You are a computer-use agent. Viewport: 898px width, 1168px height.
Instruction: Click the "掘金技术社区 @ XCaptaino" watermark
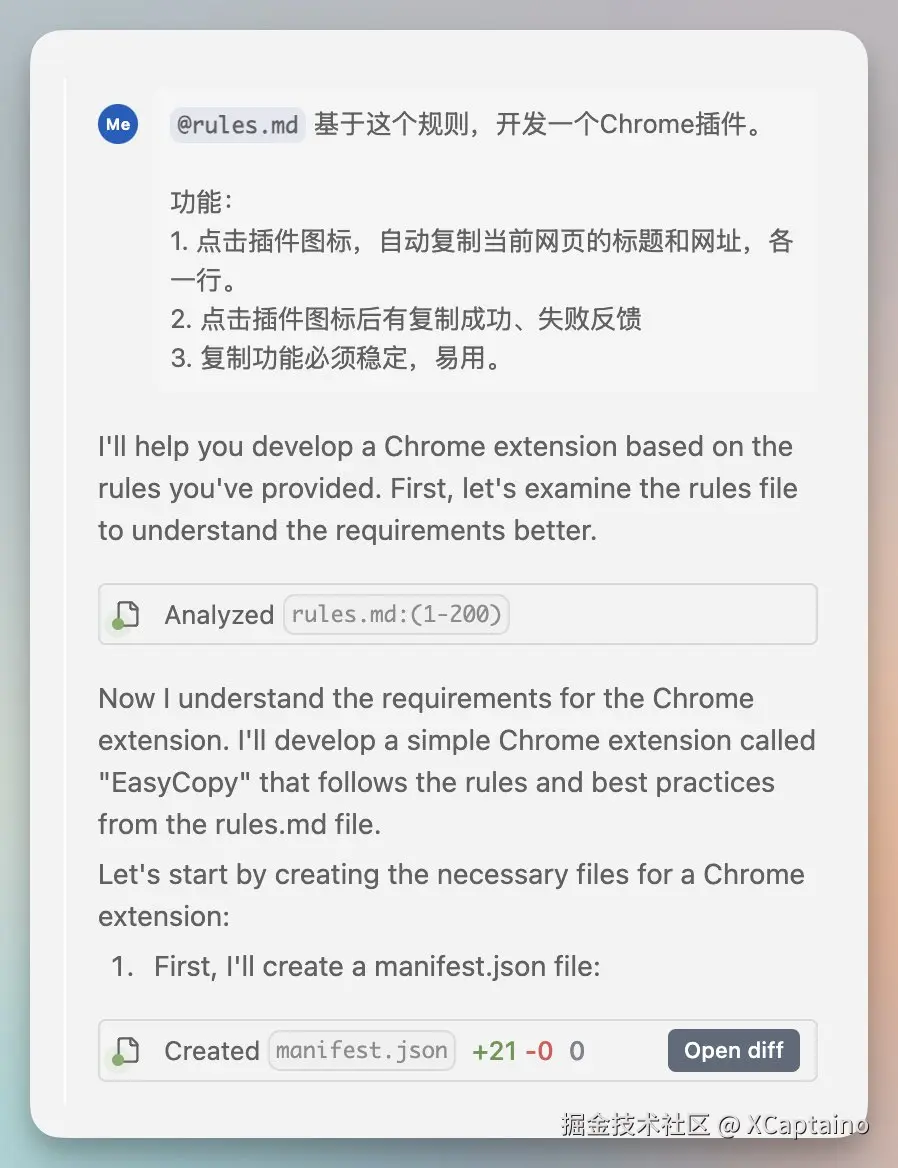click(x=714, y=1124)
